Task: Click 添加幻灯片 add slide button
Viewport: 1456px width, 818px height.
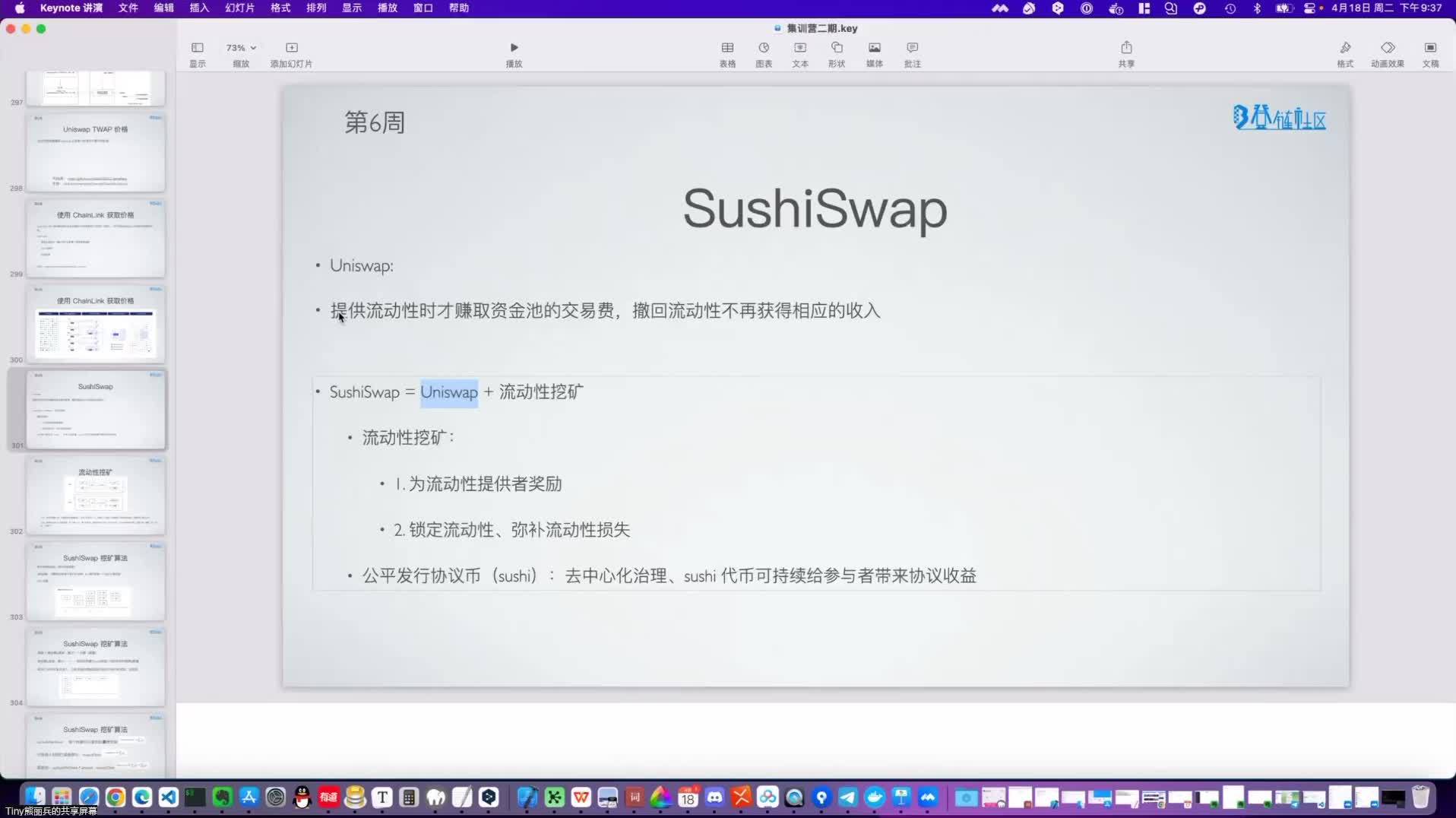Action: [292, 54]
